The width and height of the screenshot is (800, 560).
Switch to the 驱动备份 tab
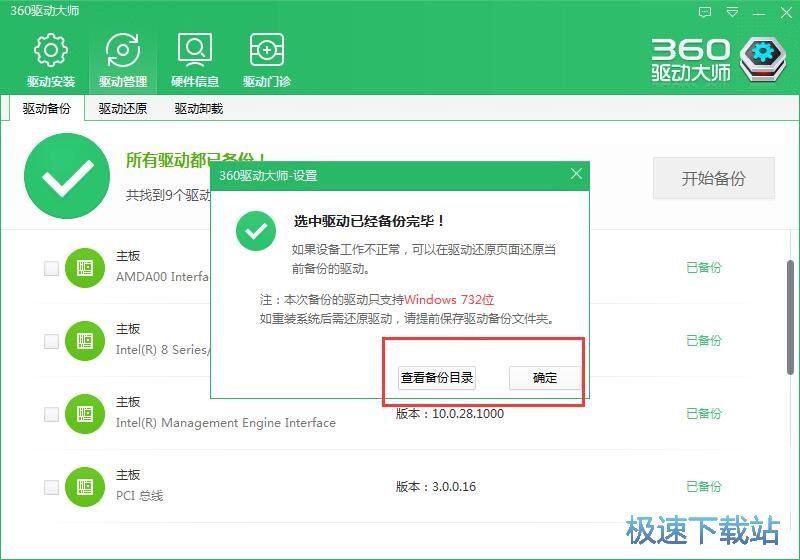[46, 108]
